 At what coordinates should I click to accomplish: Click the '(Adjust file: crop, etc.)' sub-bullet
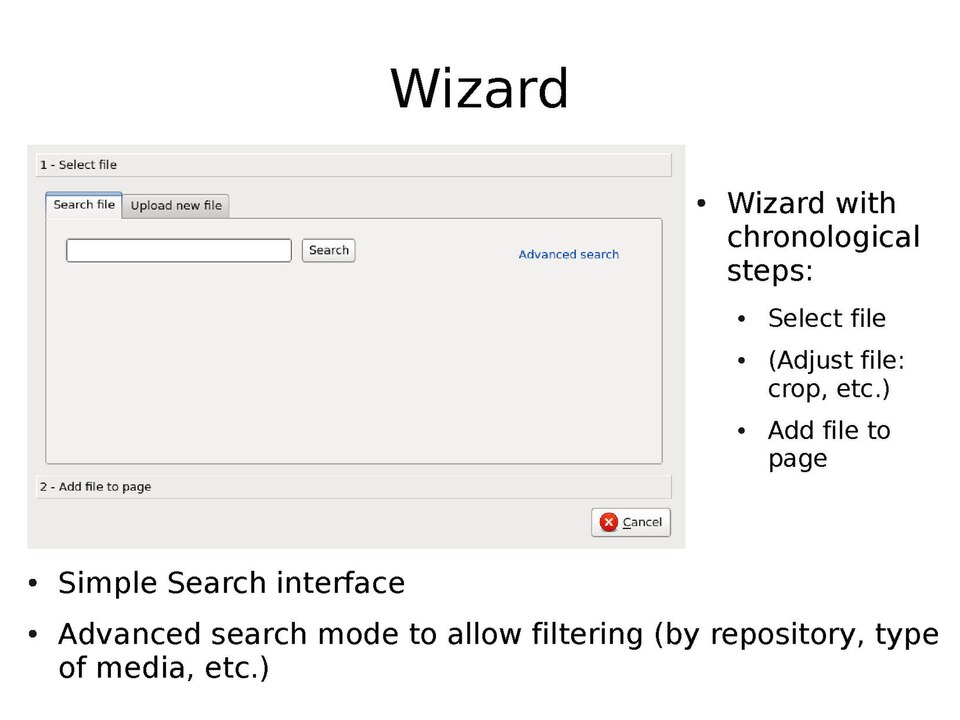(x=835, y=374)
